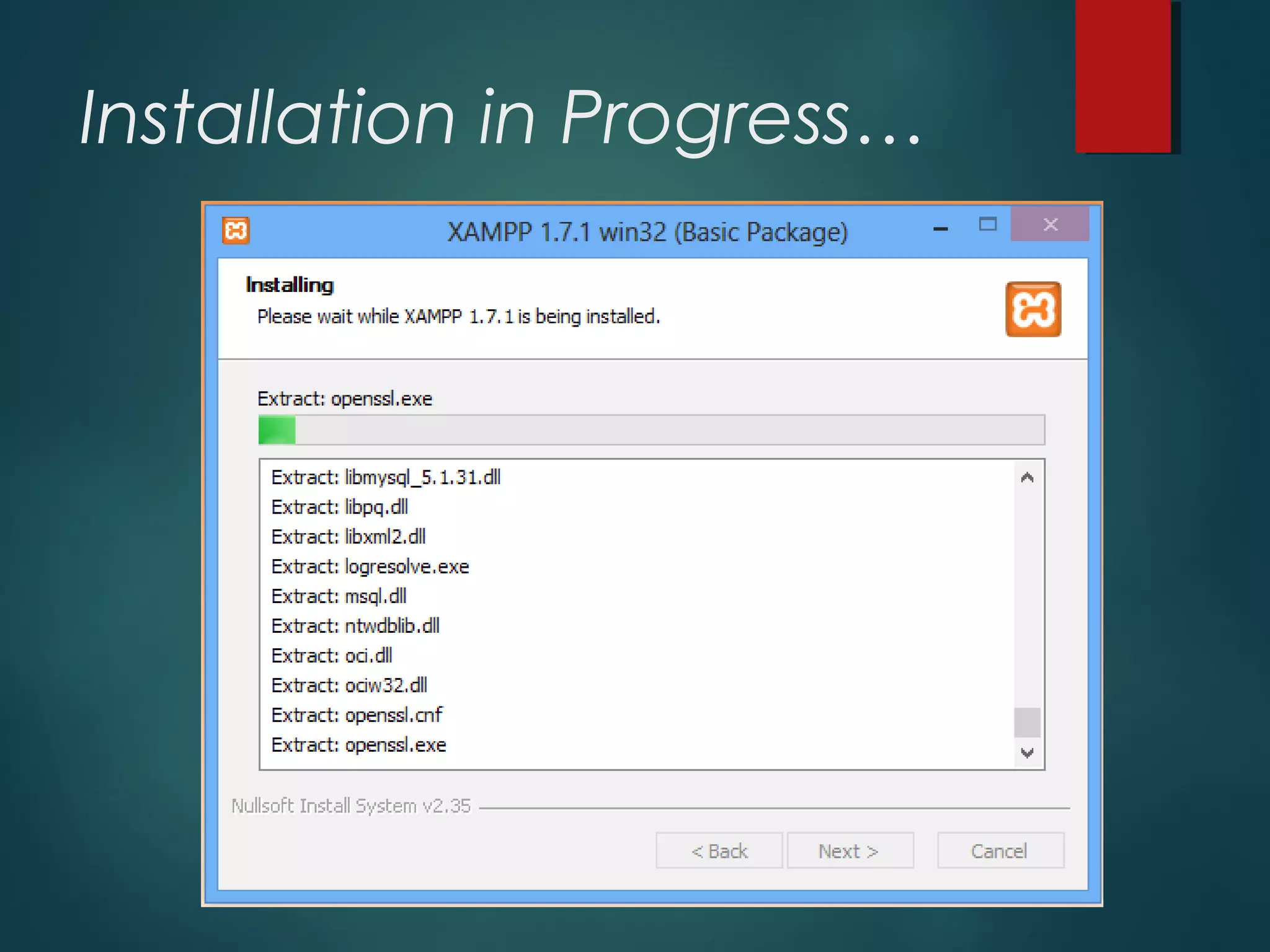Image resolution: width=1270 pixels, height=952 pixels.
Task: Click the Nullsoft Install System label
Action: (351, 806)
